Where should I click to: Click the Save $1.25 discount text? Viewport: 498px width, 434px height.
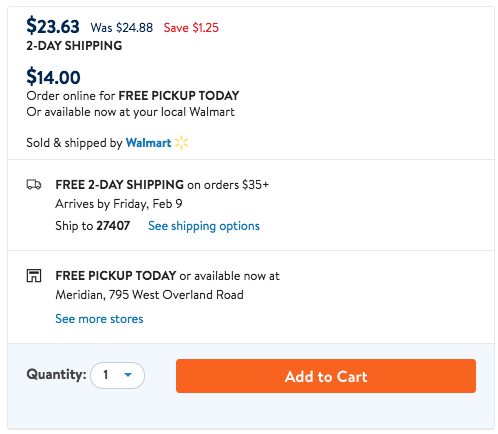[191, 28]
